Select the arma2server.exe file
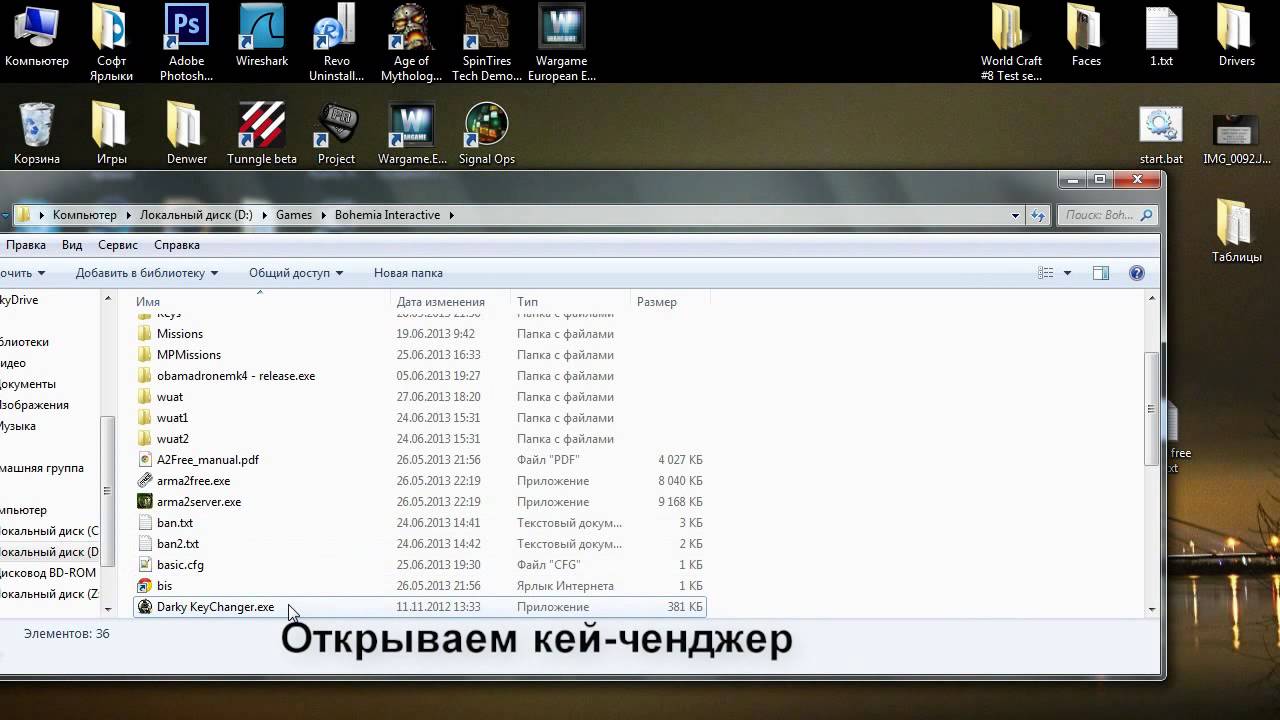The height and width of the screenshot is (720, 1280). (x=420, y=502)
